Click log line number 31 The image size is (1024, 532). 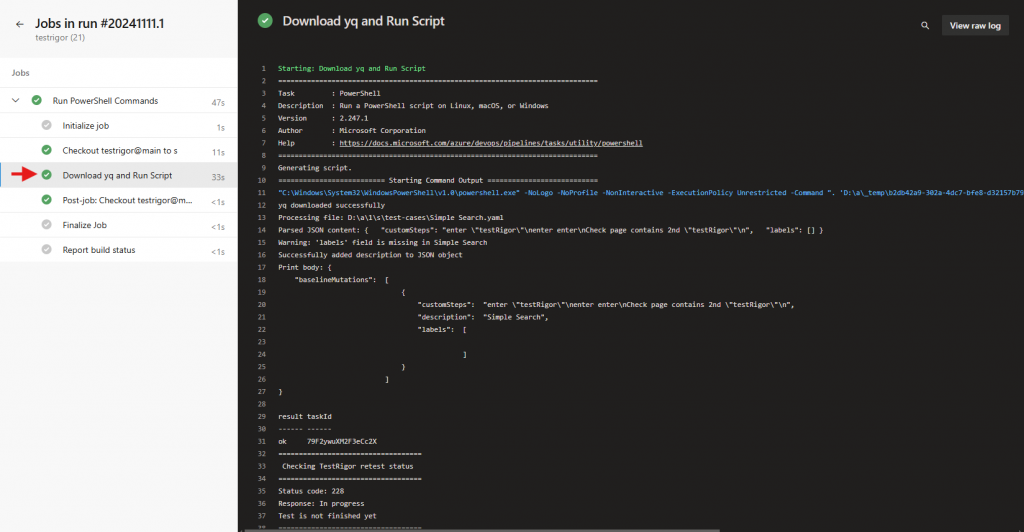click(x=262, y=441)
